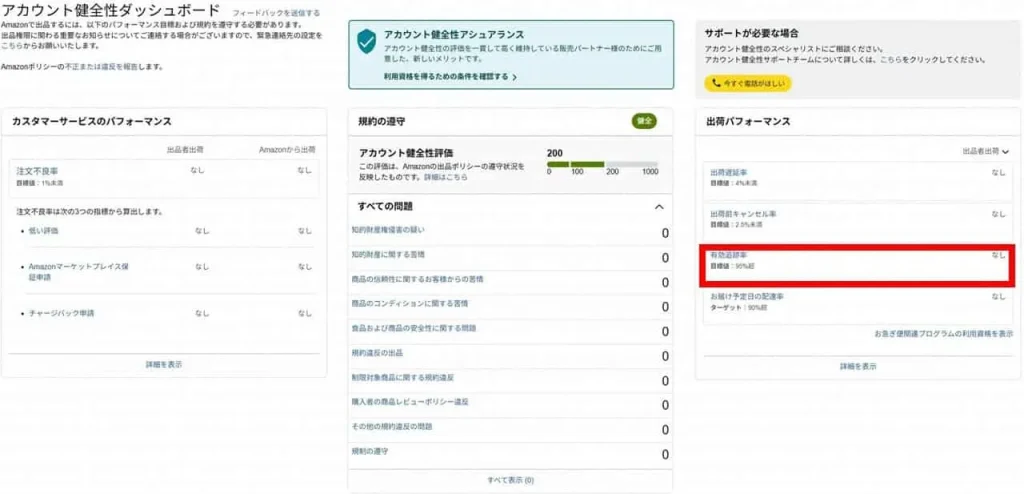Open the 出荷前キャンセル率 metric link
Viewport: 1024px width, 494px height.
click(743, 214)
